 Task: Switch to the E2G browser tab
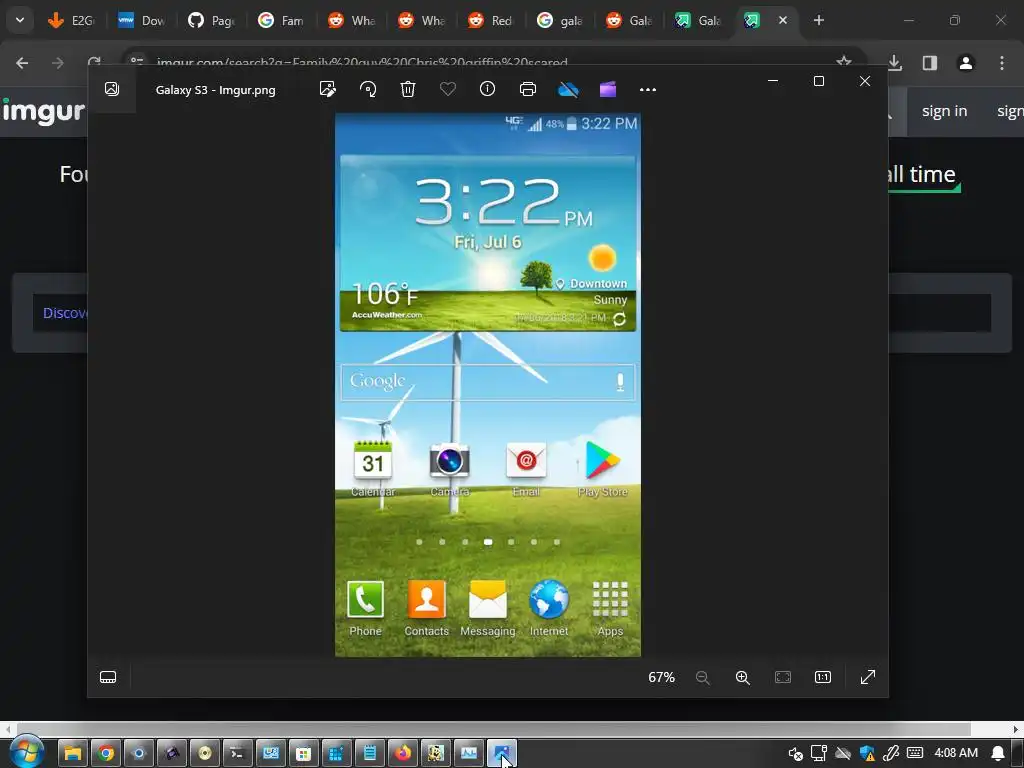72,20
